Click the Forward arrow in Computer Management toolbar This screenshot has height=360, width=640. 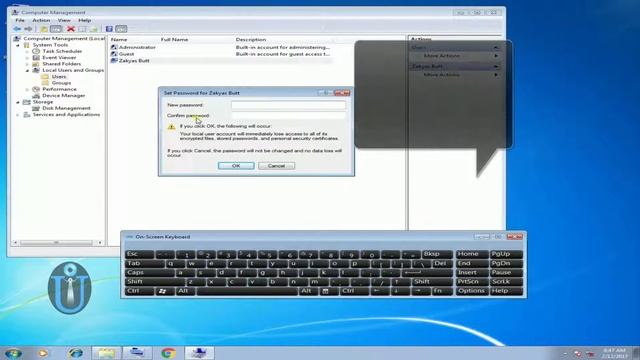[x=28, y=29]
